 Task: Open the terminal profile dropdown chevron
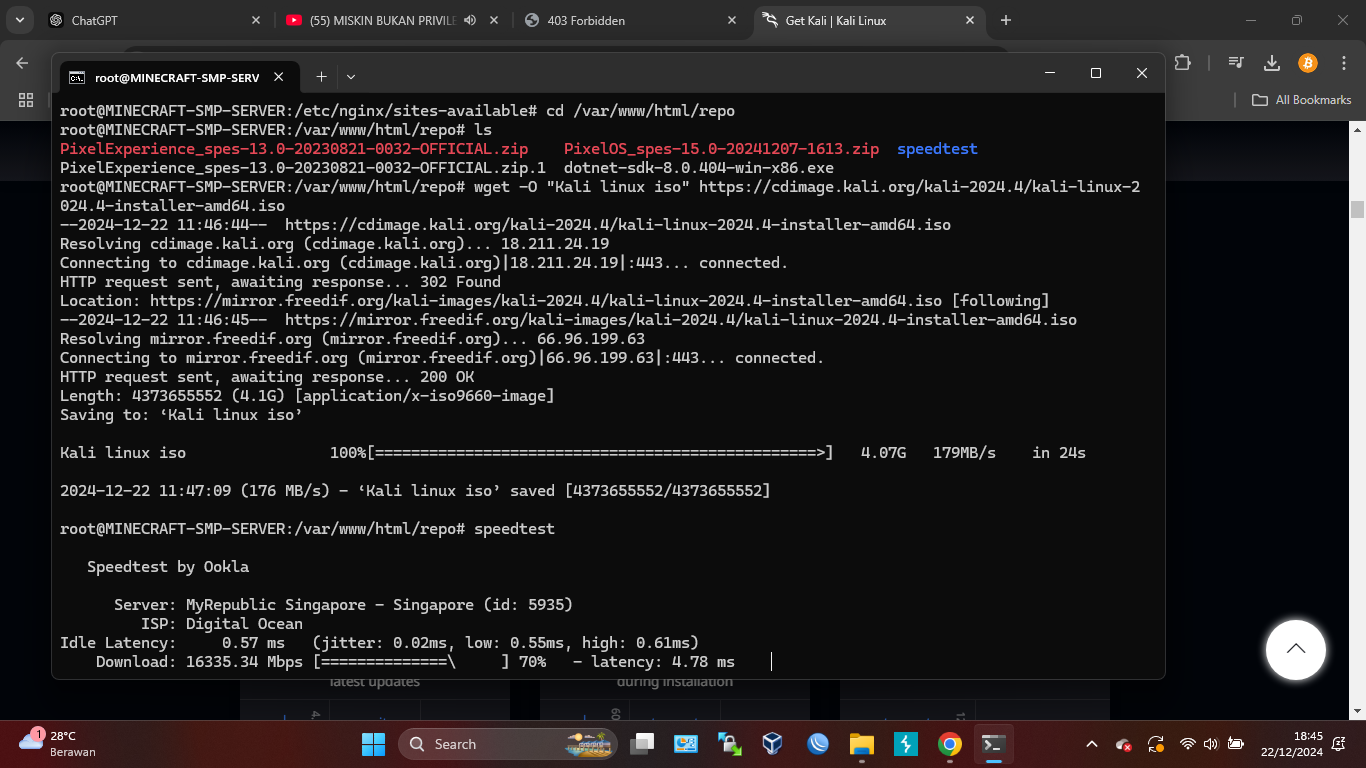pos(350,76)
